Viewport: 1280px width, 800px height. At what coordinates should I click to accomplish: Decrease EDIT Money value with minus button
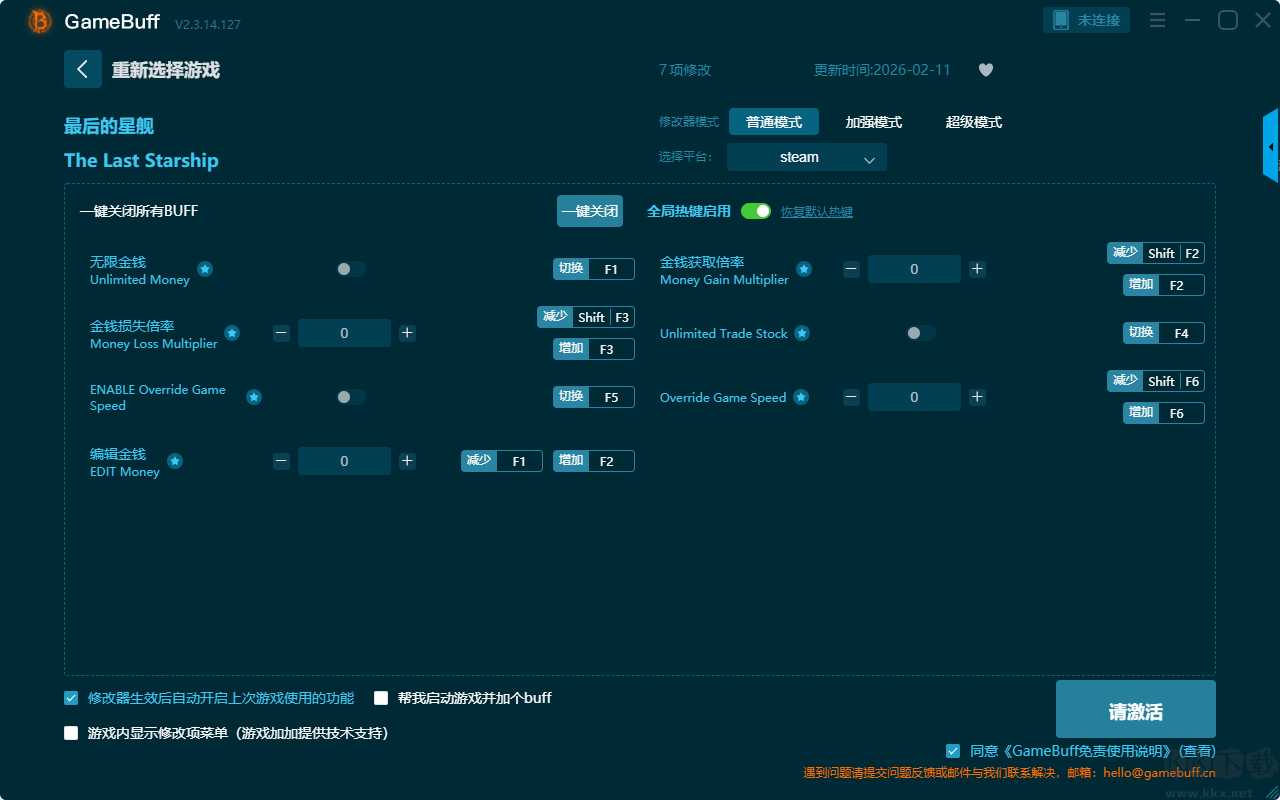pos(281,461)
